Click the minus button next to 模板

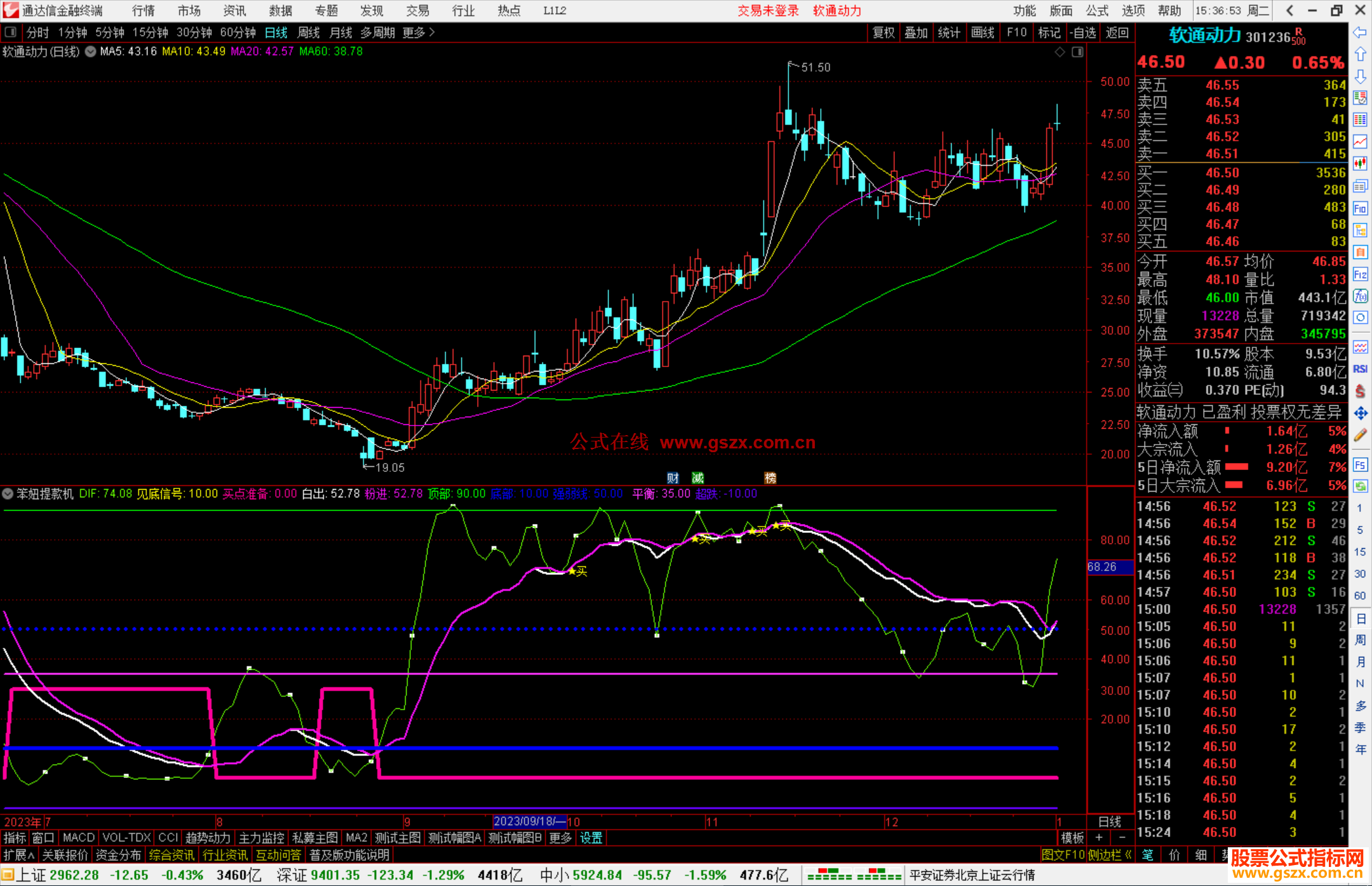(x=1122, y=838)
